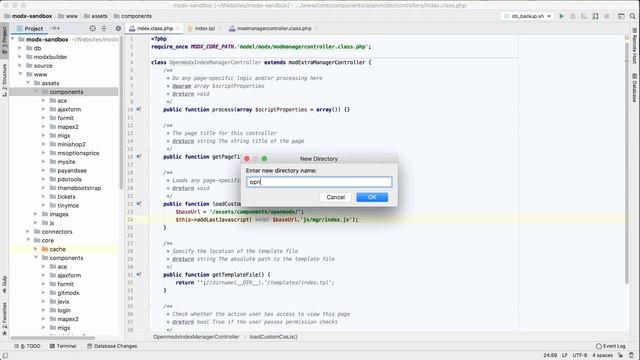
Task: Click OpenmodxIndexManagerController in editor breadcrumb
Action: click(x=196, y=337)
